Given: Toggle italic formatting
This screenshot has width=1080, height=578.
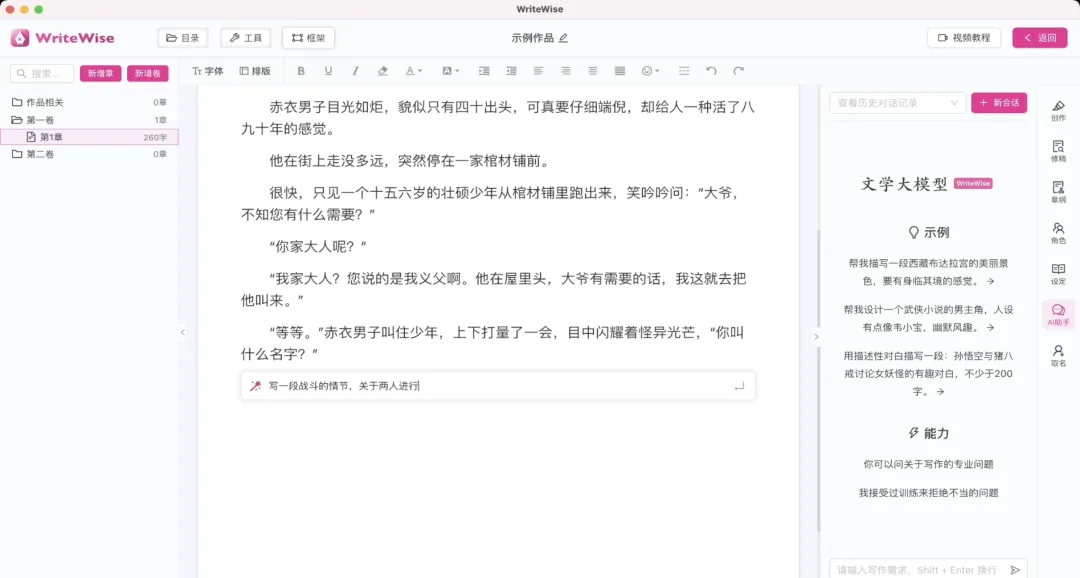Looking at the screenshot, I should [355, 71].
